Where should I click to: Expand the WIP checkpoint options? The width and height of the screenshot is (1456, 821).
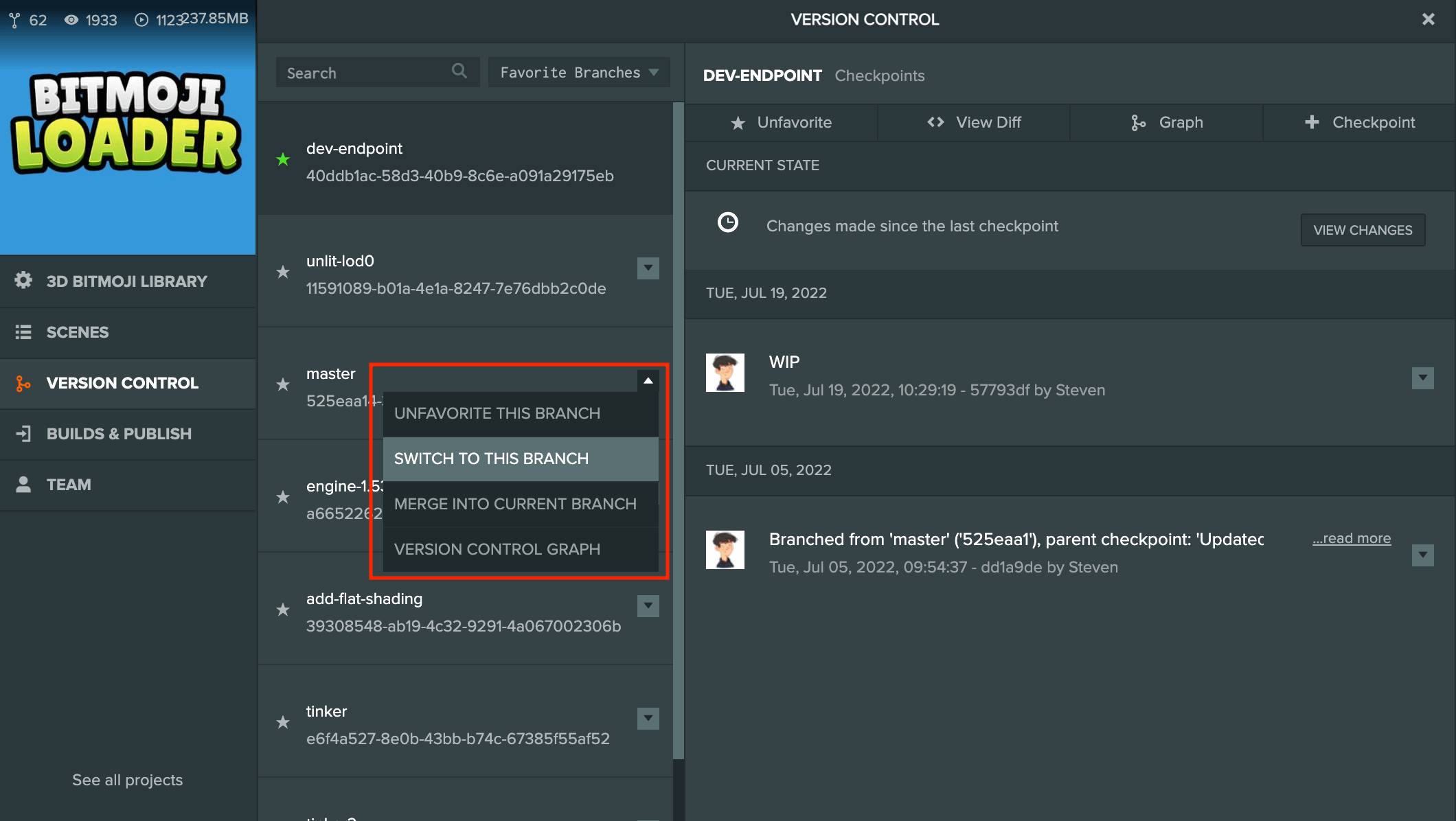point(1422,378)
